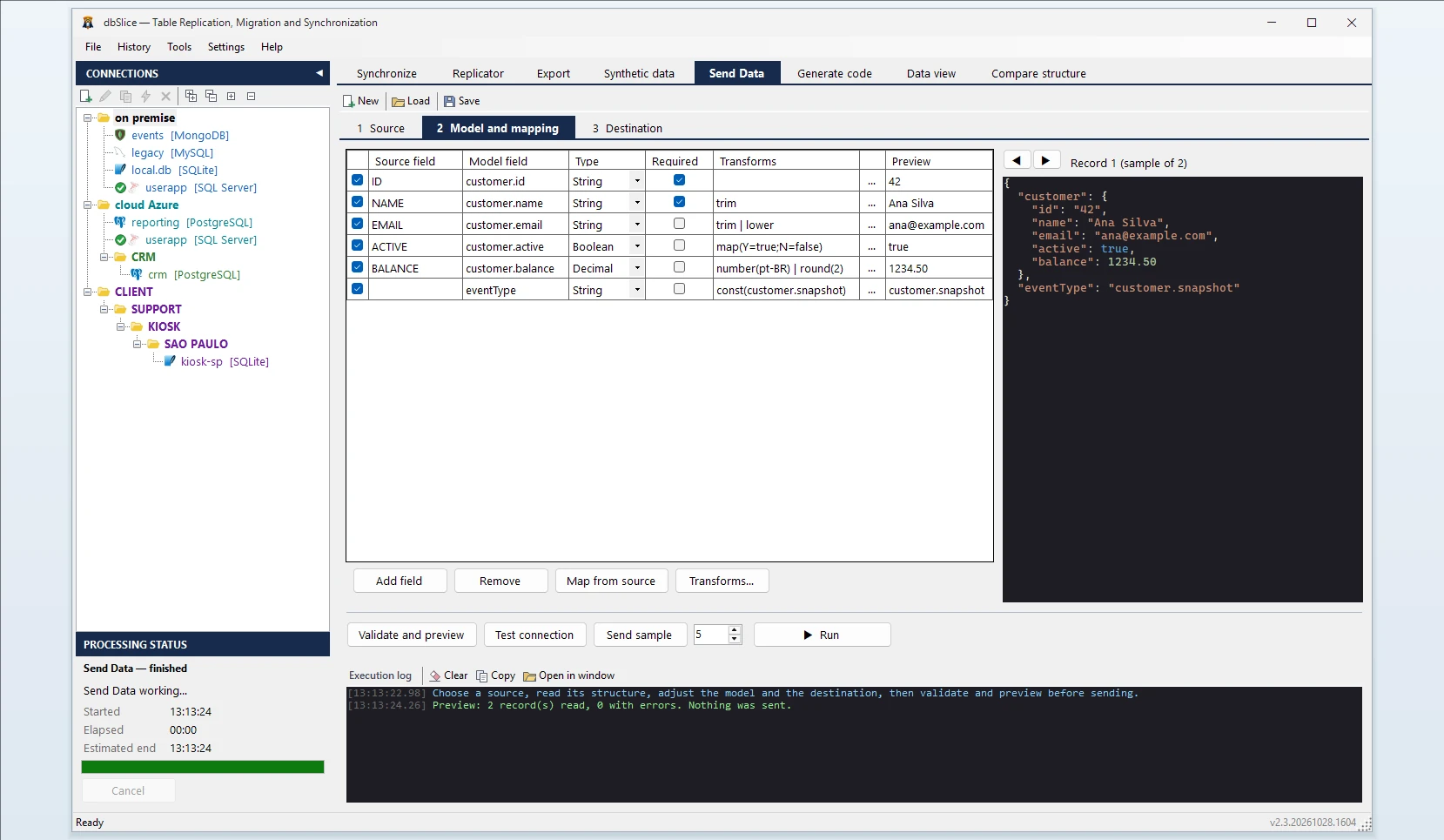Click the Map from source button
The width and height of the screenshot is (1444, 840).
[x=611, y=581]
